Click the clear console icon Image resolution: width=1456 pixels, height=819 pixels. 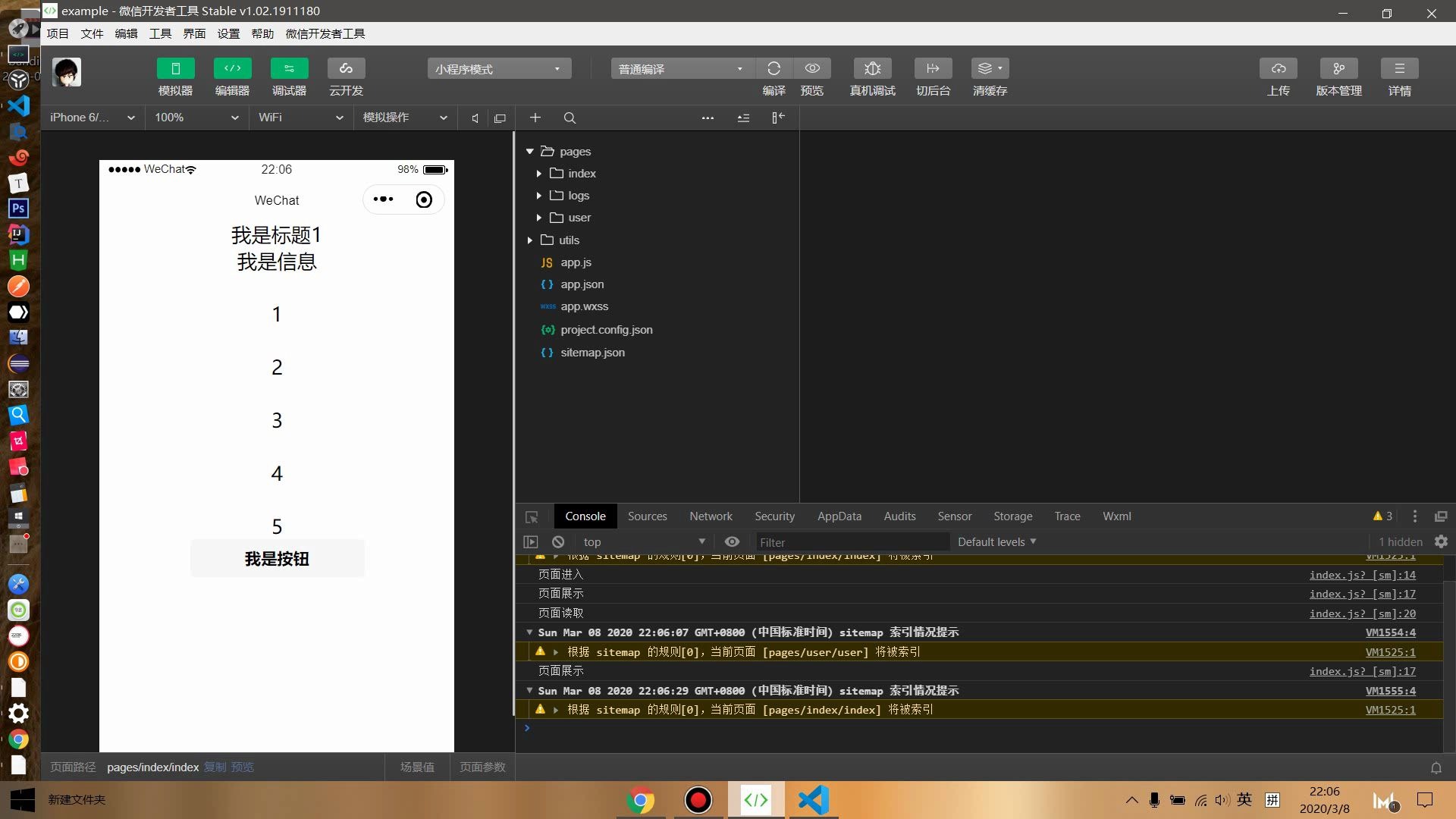(558, 541)
